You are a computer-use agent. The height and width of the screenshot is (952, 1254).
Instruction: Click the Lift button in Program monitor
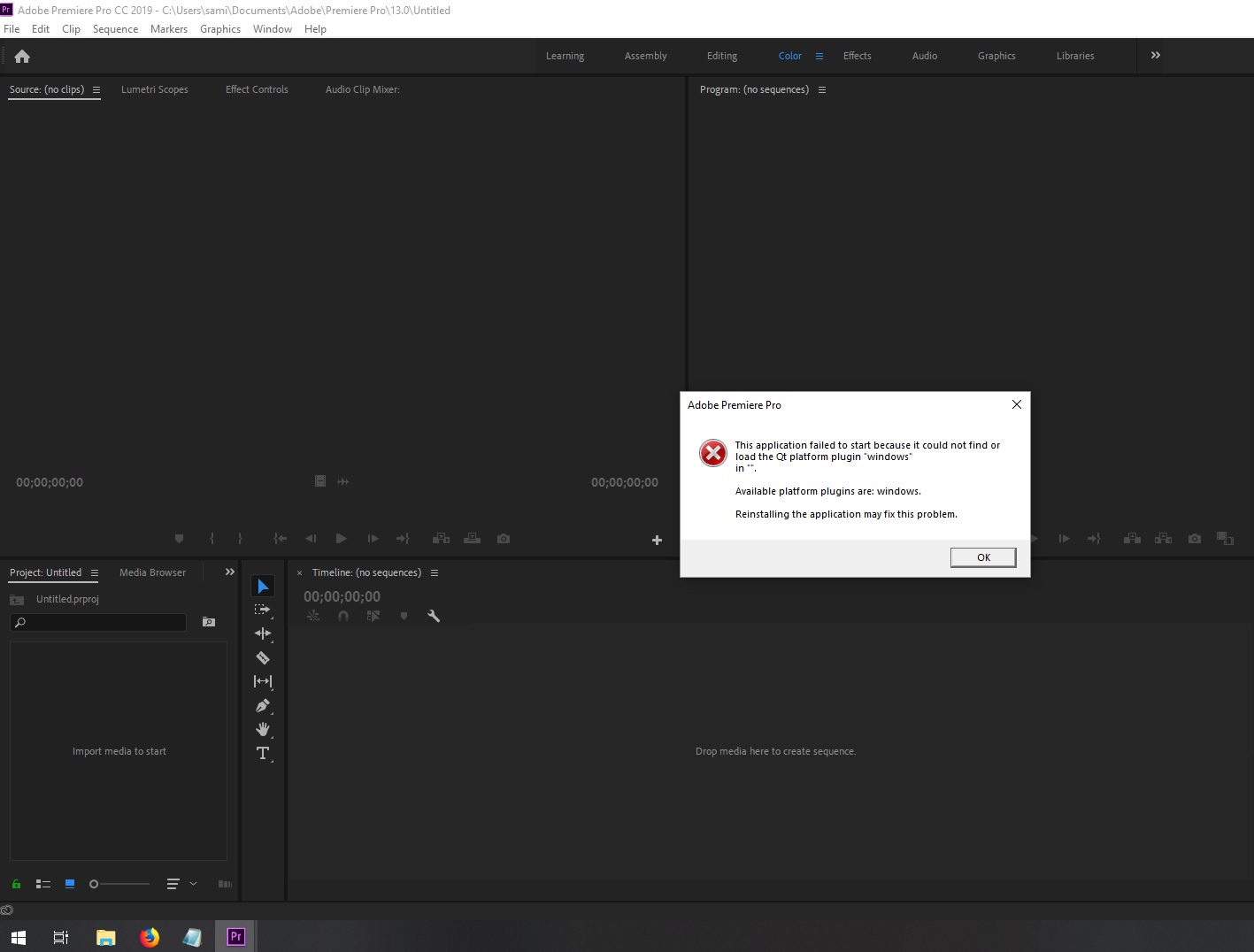pyautogui.click(x=1132, y=538)
